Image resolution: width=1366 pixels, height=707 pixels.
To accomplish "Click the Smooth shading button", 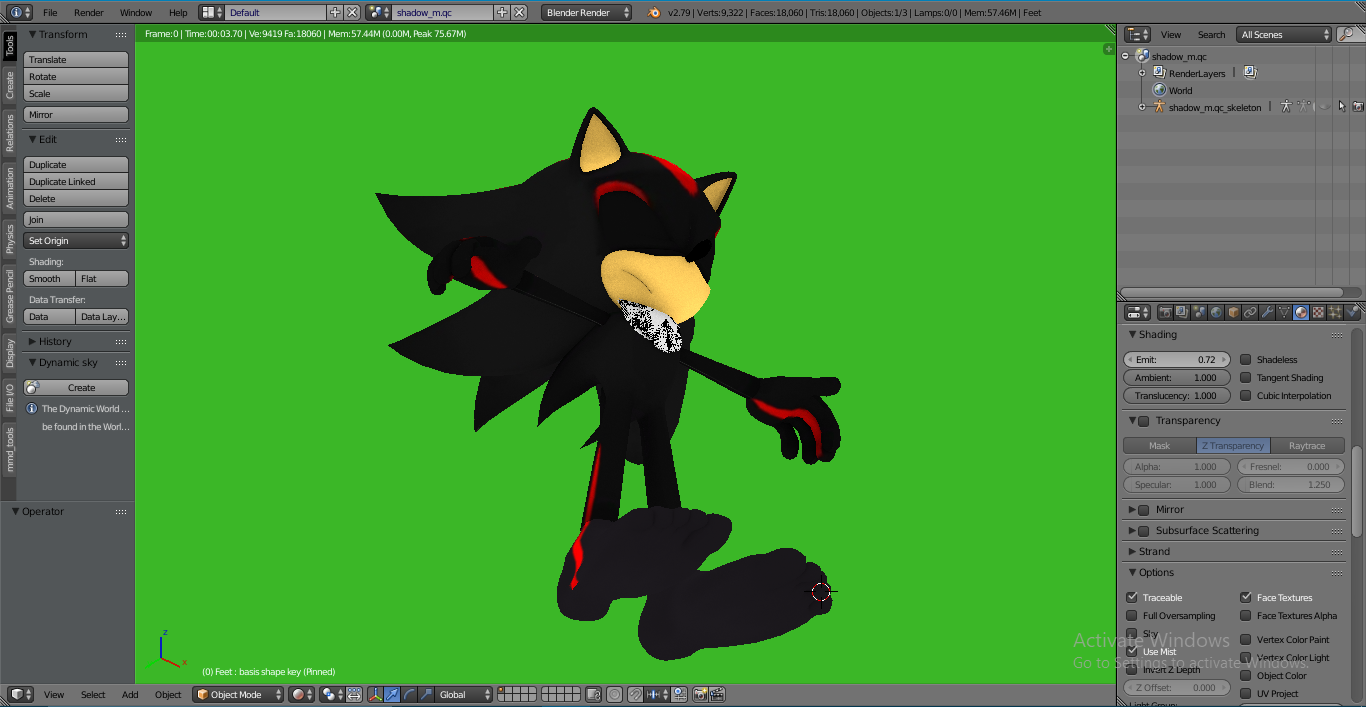I will [50, 279].
